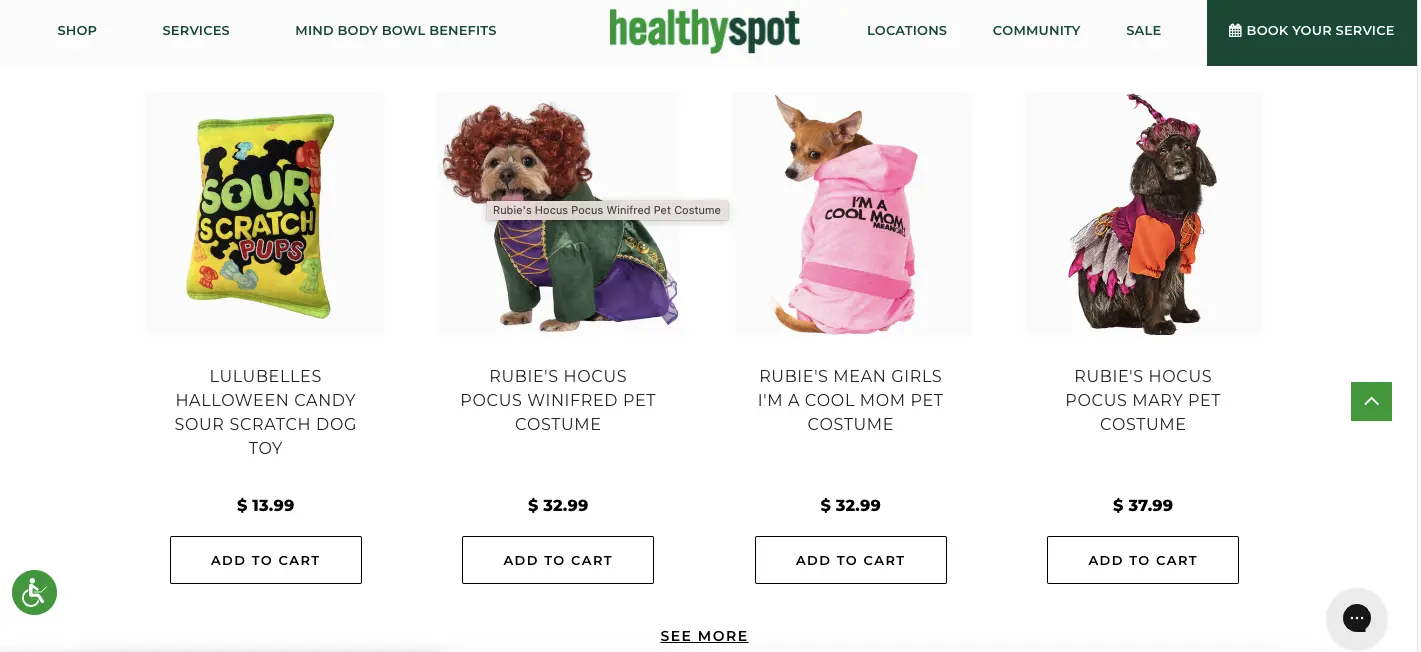Viewport: 1421px width, 652px height.
Task: Open the Sour Scratch Pups toy image
Action: pos(265,213)
